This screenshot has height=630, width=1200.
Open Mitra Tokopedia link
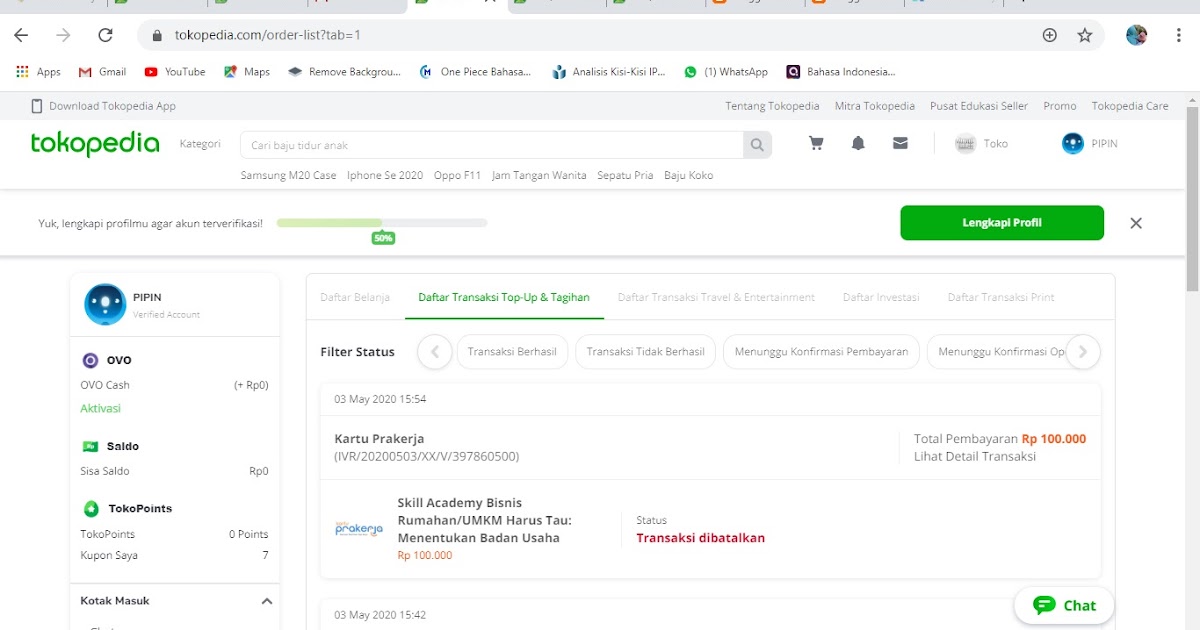tap(875, 106)
